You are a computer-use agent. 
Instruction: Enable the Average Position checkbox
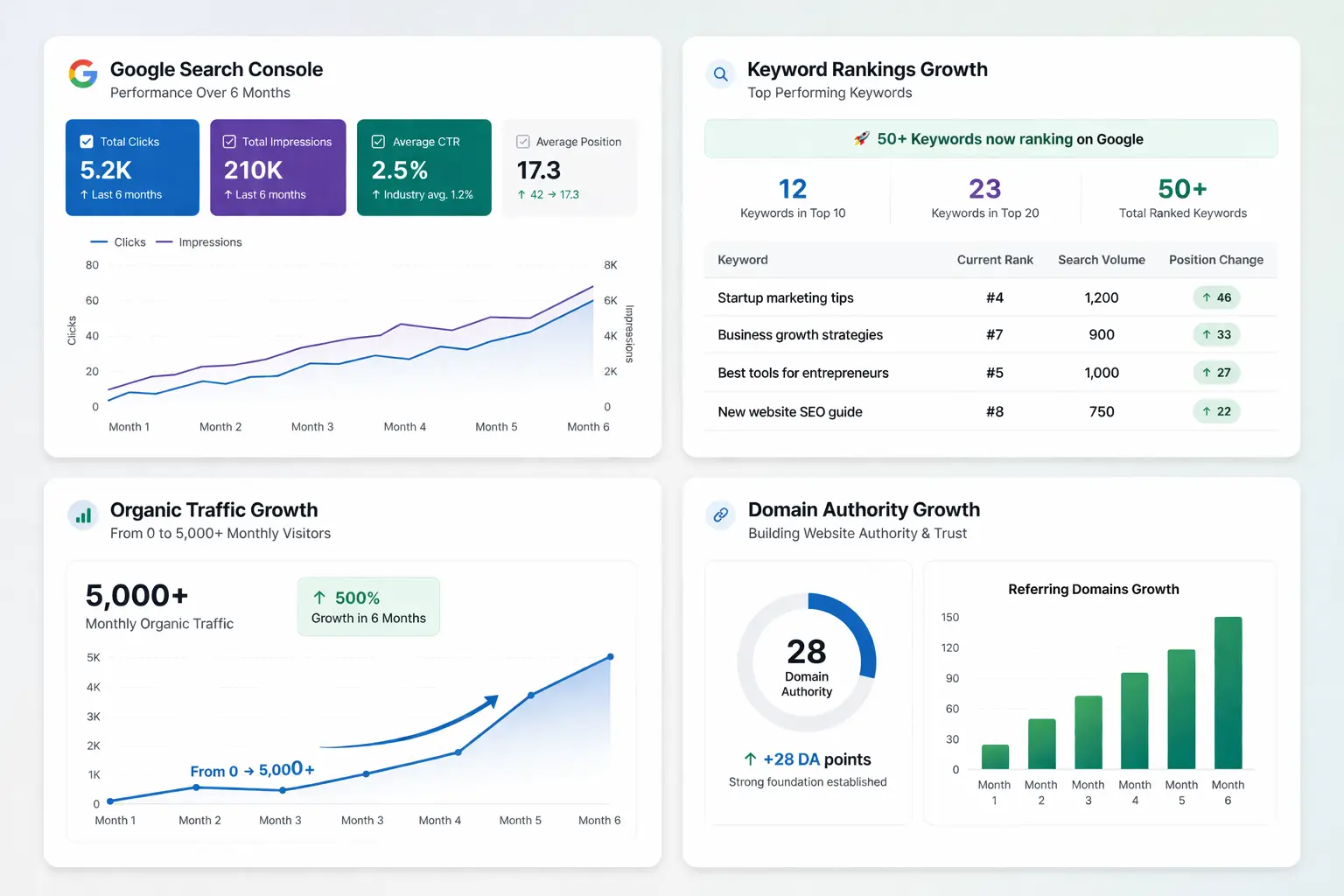(522, 141)
